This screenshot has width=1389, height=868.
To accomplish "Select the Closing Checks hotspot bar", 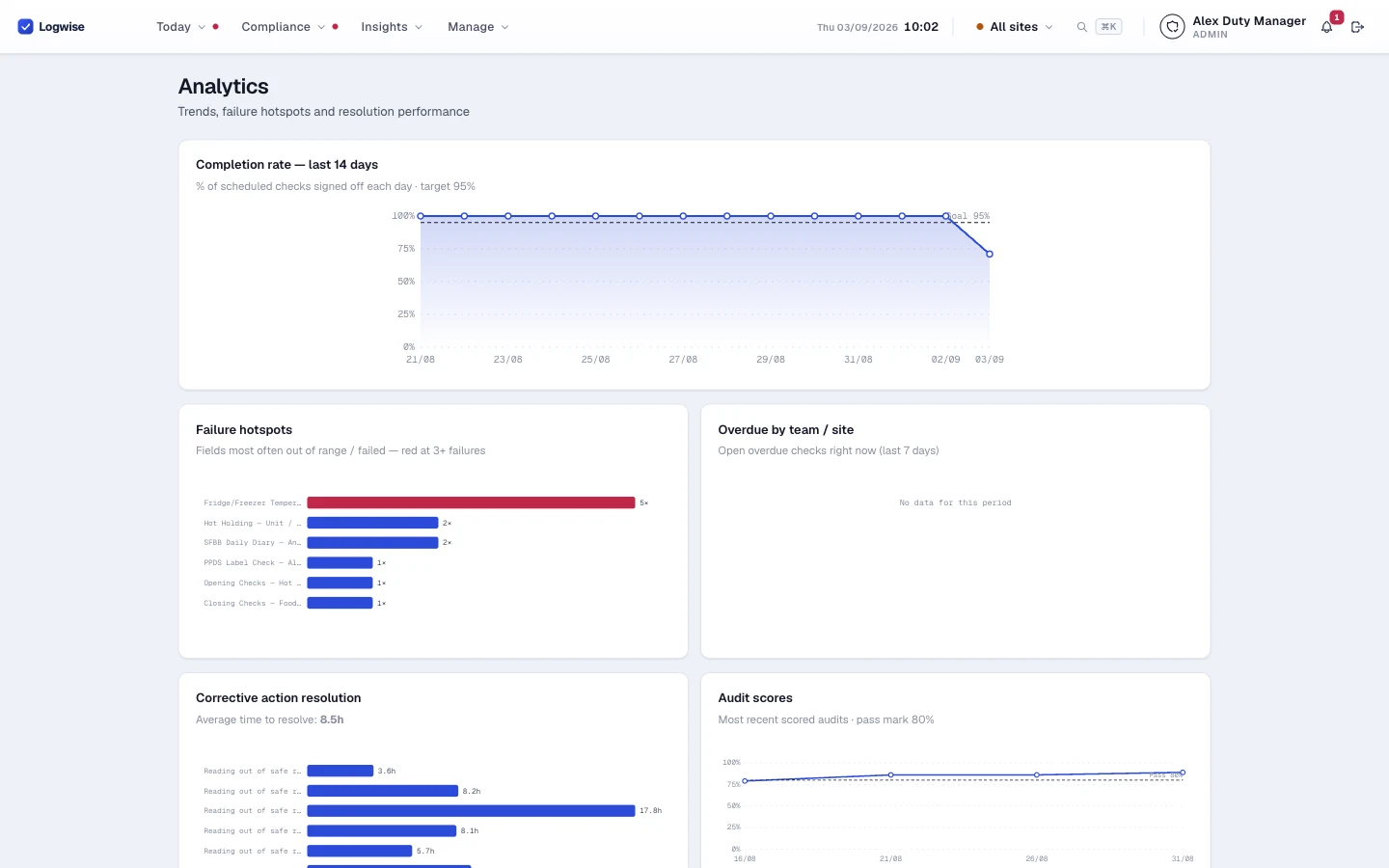I will (x=340, y=603).
